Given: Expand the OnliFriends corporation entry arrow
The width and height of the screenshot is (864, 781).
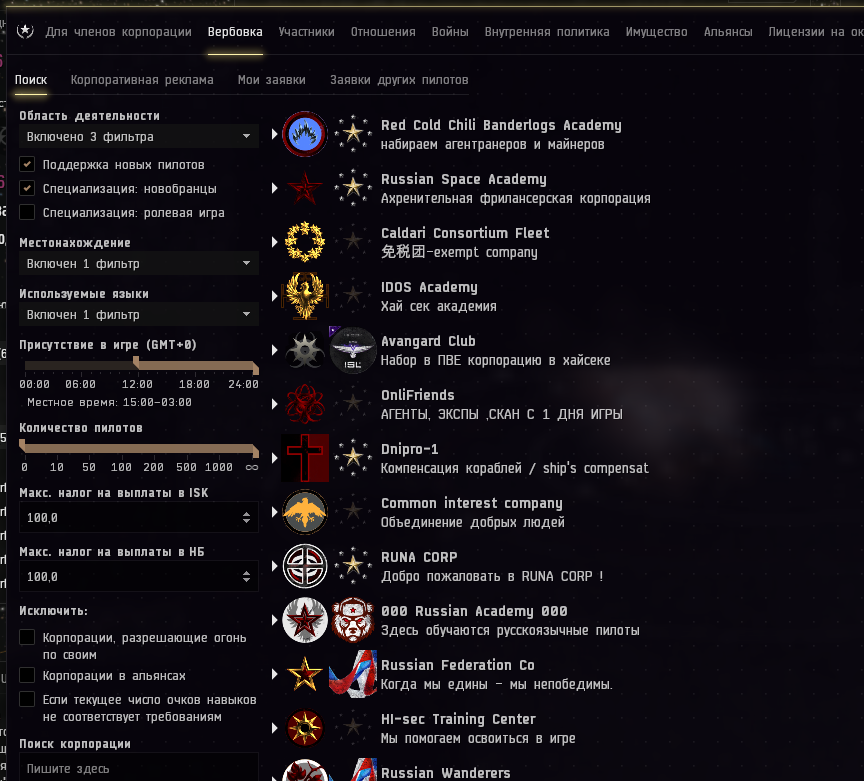Looking at the screenshot, I should pos(274,404).
